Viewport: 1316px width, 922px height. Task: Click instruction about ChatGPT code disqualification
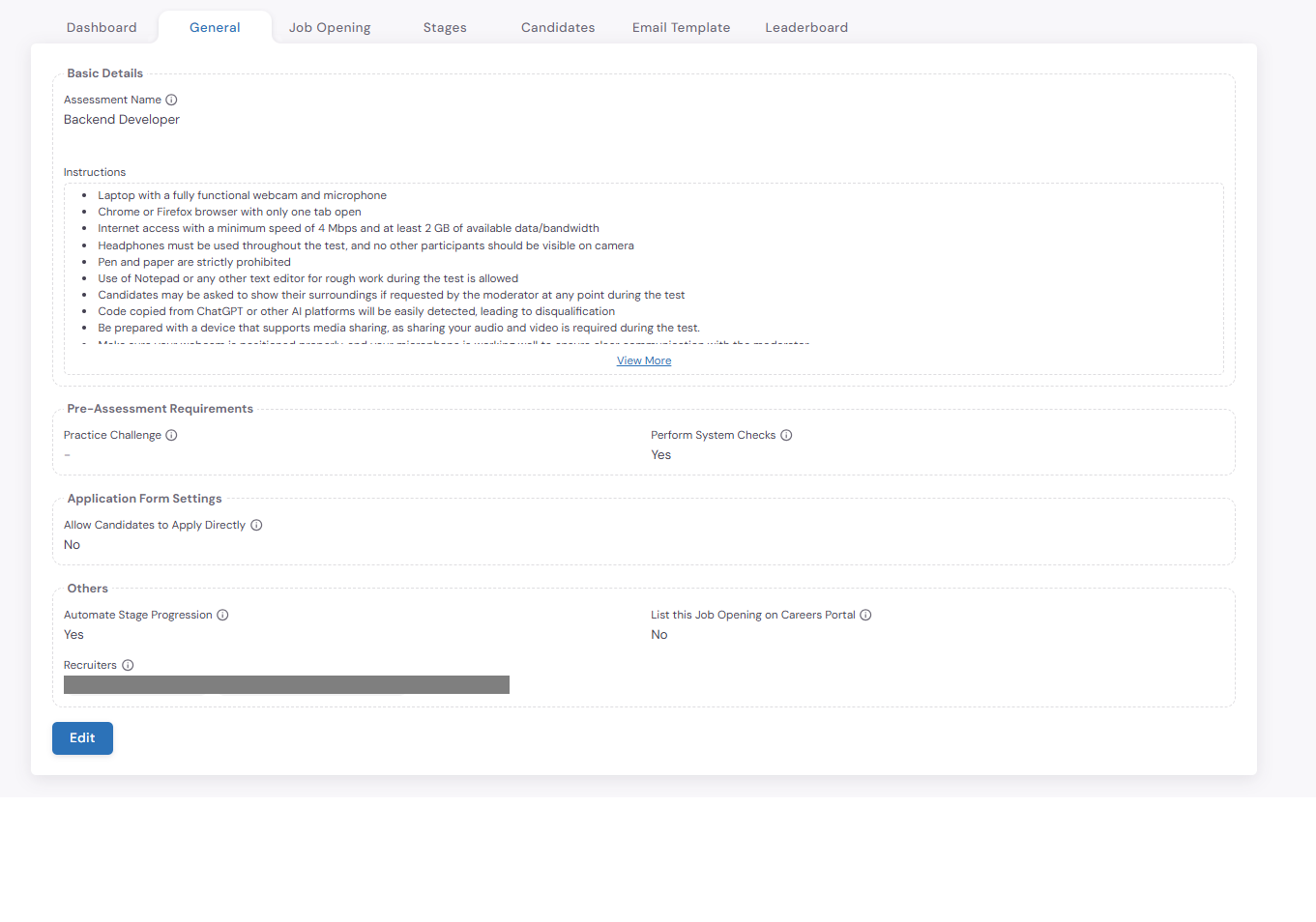[x=356, y=311]
